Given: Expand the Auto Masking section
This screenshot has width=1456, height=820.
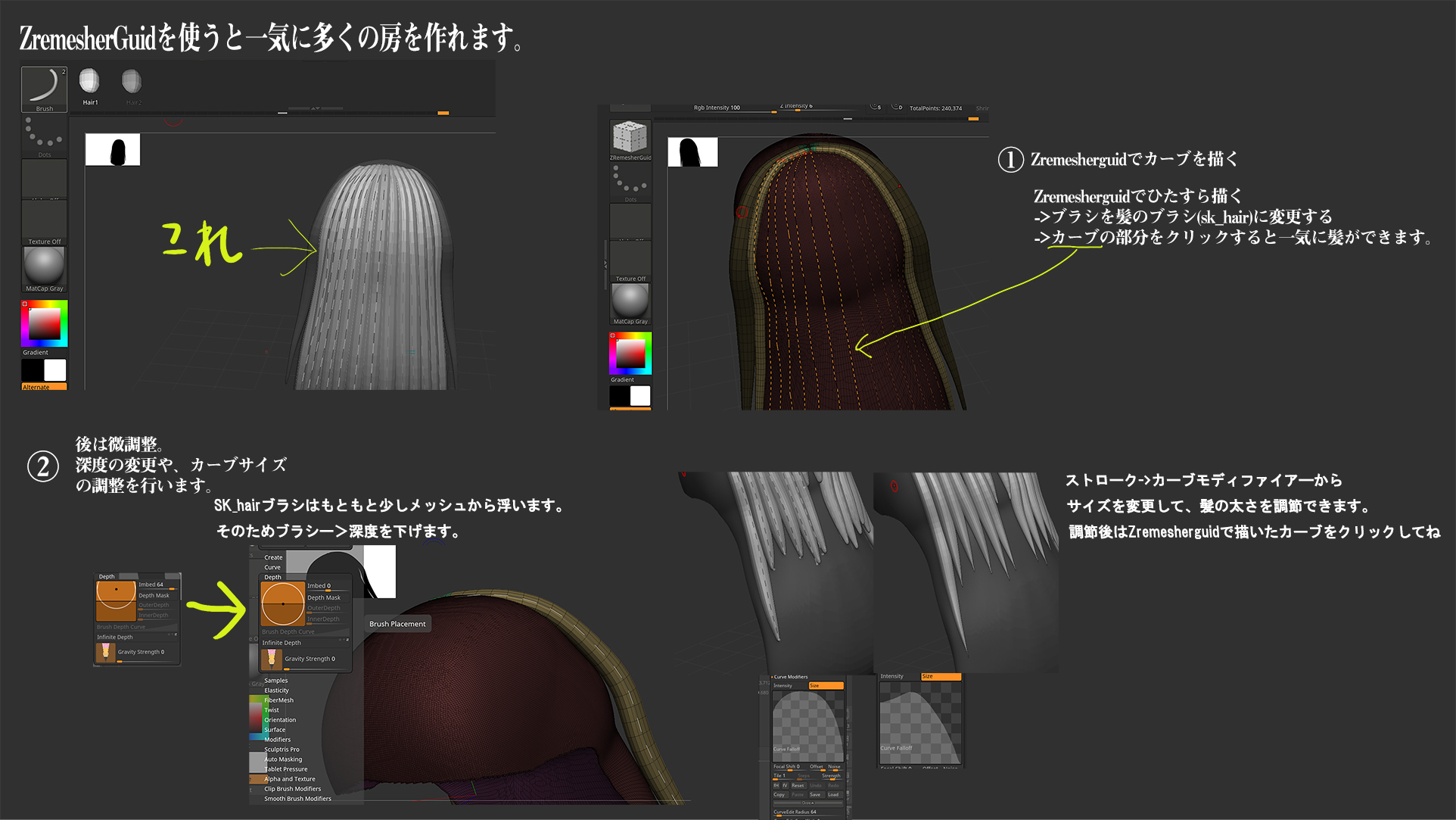Looking at the screenshot, I should (x=283, y=759).
